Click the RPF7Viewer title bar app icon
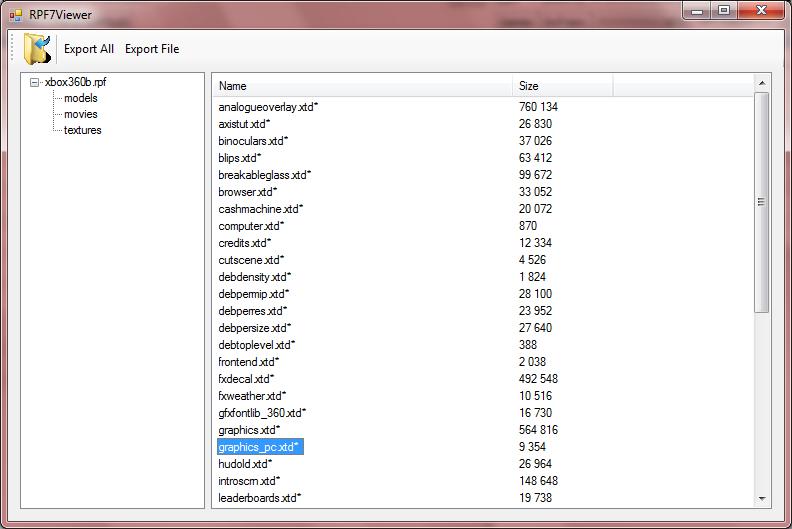 16,15
